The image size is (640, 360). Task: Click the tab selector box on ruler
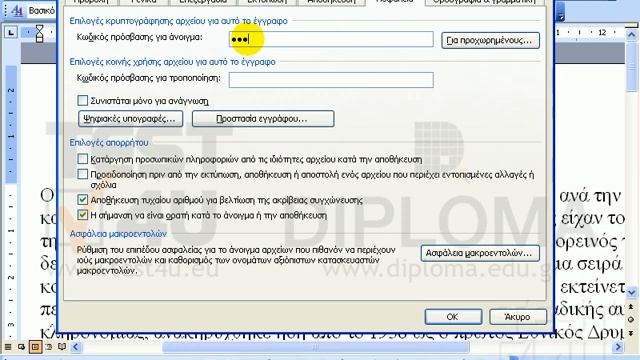(11, 32)
